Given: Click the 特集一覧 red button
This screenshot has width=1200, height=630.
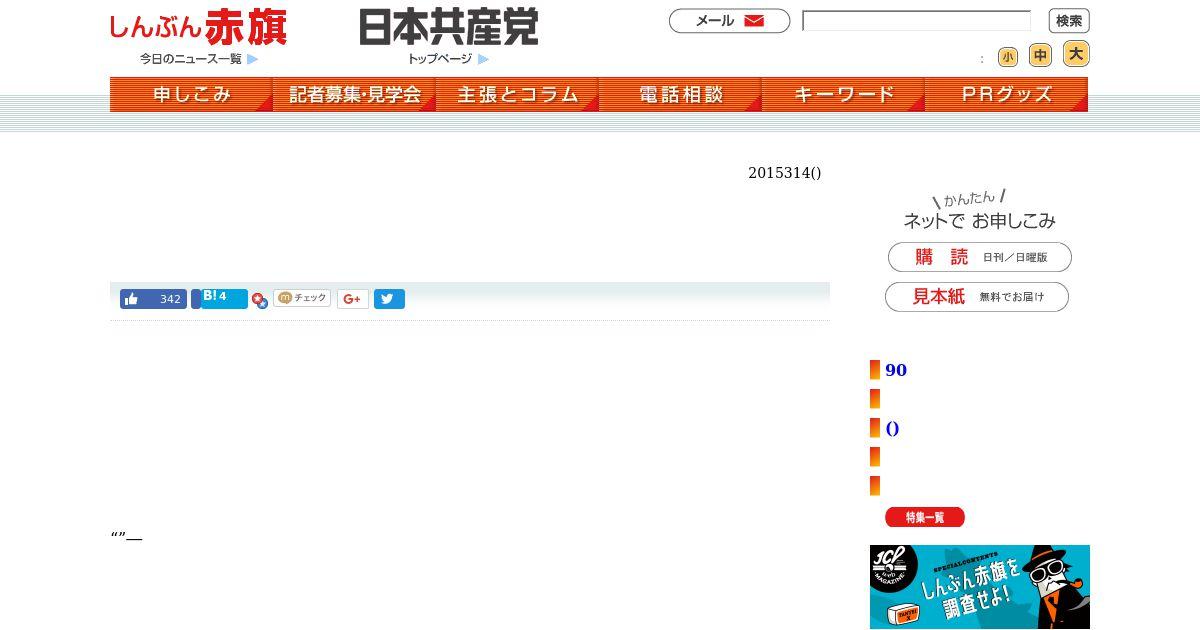Looking at the screenshot, I should pyautogui.click(x=925, y=517).
